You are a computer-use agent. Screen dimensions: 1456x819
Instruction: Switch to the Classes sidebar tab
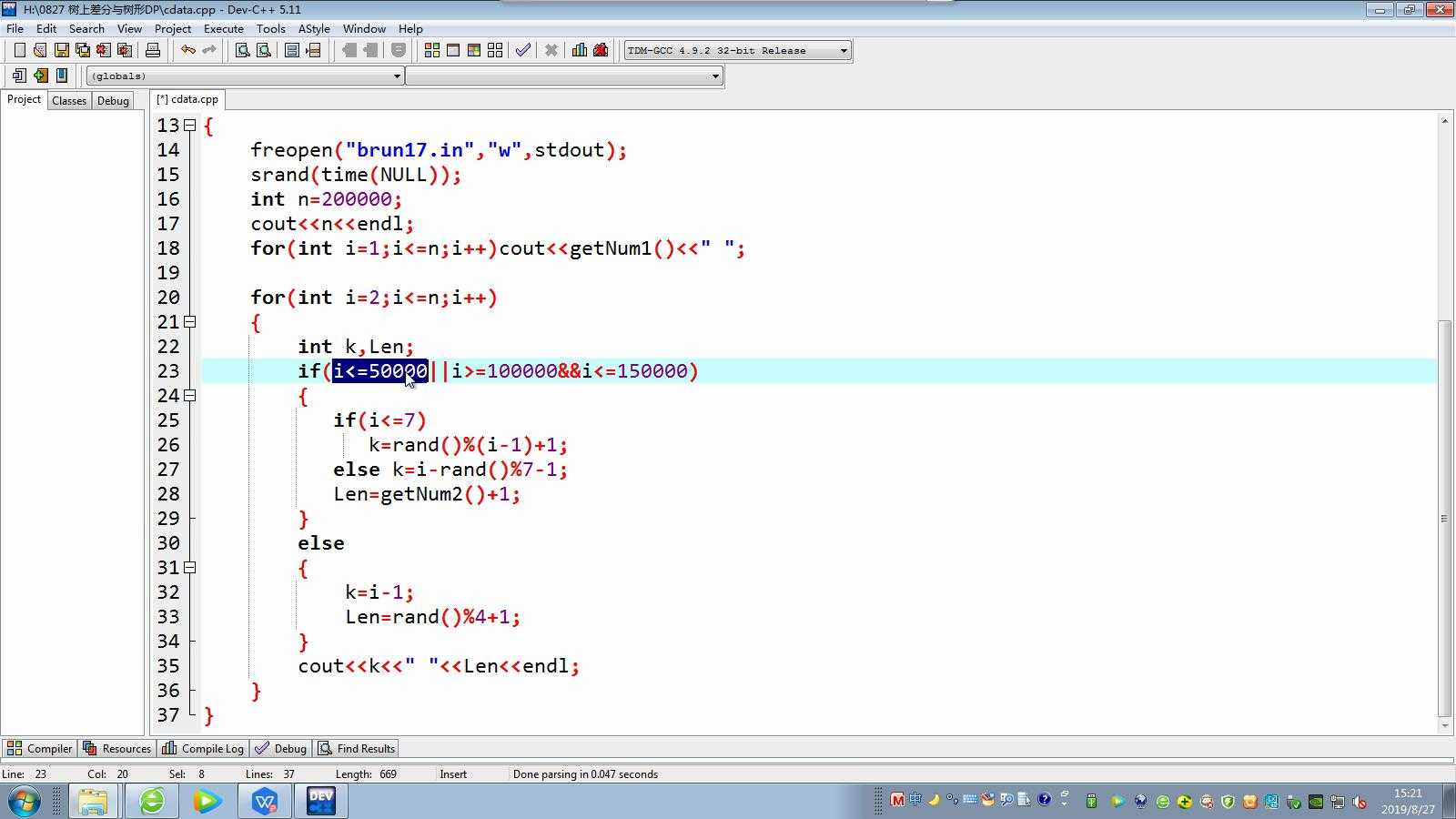pos(69,101)
